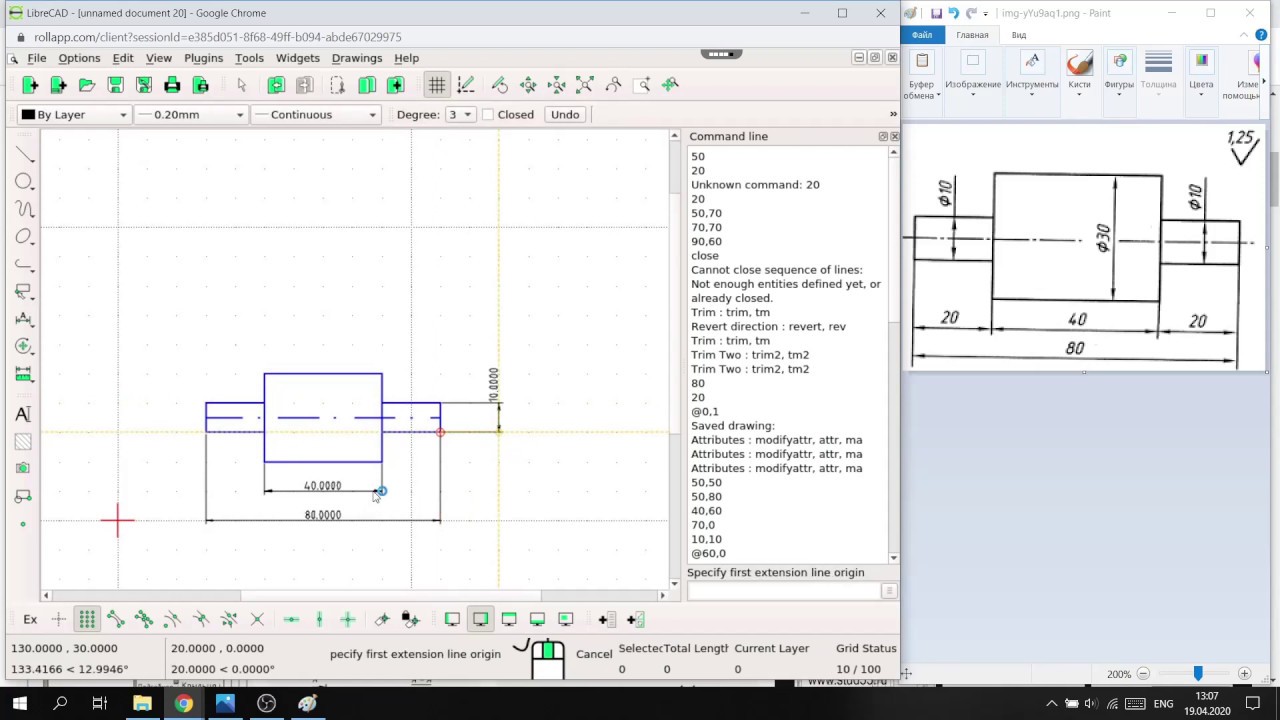Float the Command line dock panel
The image size is (1280, 720).
(x=883, y=136)
